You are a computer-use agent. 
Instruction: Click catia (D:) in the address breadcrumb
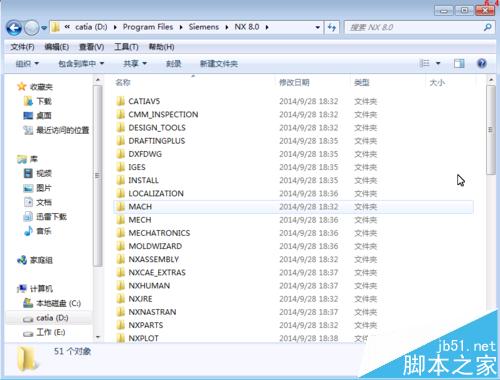point(91,27)
